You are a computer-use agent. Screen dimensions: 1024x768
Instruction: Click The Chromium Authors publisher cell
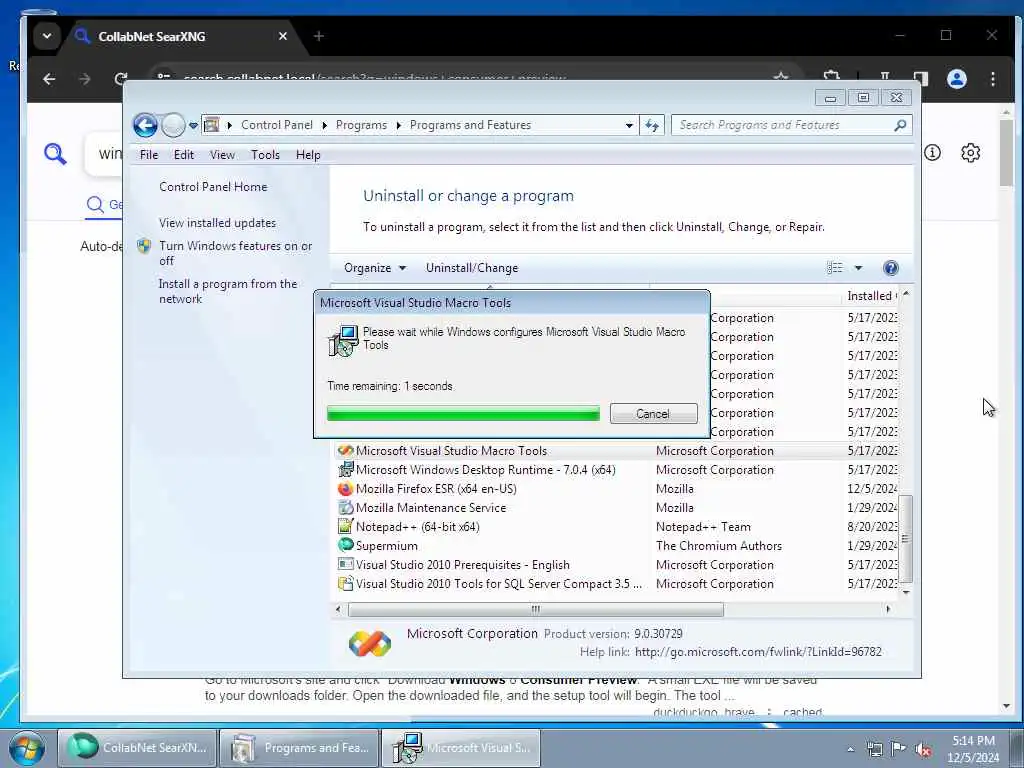click(x=718, y=545)
